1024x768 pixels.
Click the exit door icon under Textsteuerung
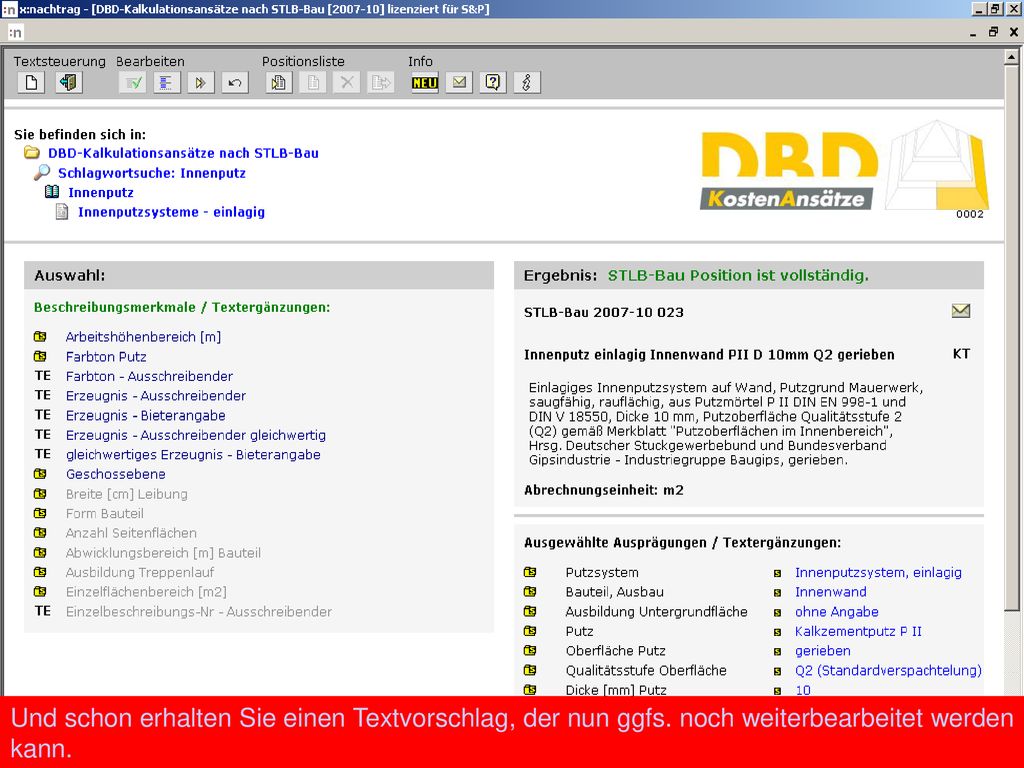coord(69,83)
